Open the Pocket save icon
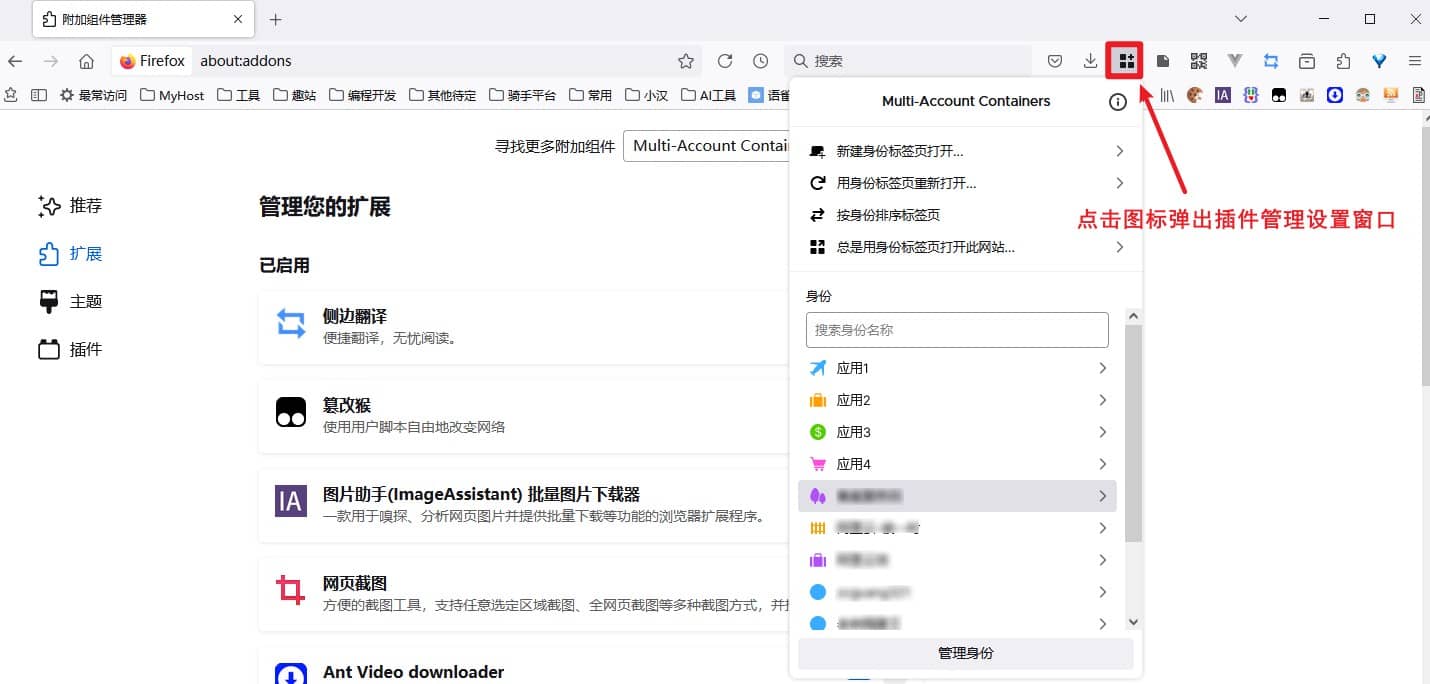The image size is (1430, 684). [x=1055, y=61]
